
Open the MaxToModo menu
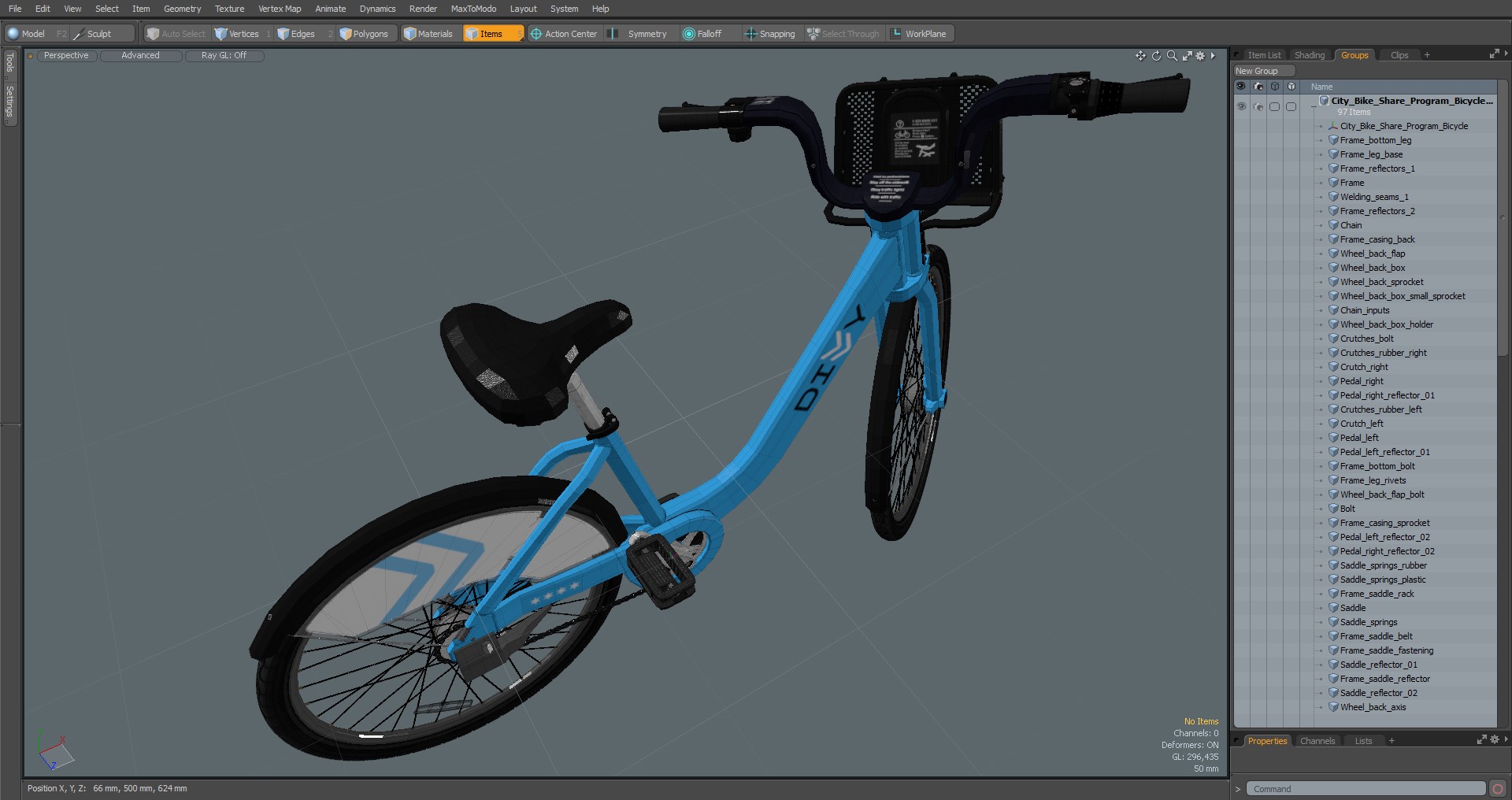(473, 9)
